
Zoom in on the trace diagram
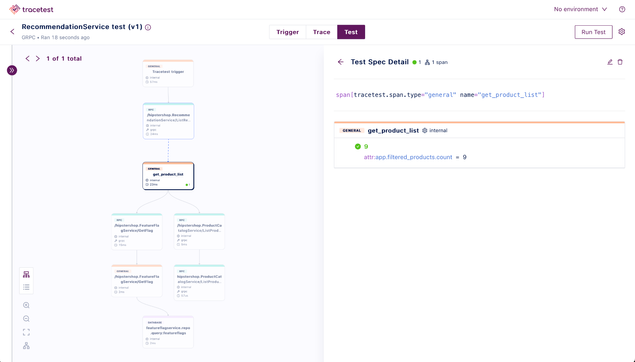pyautogui.click(x=26, y=305)
